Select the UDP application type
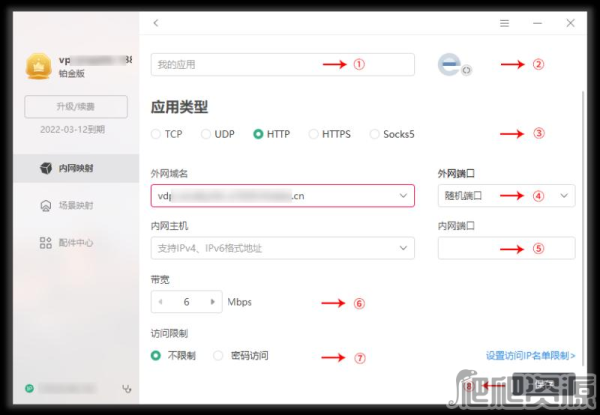This screenshot has height=415, width=600. click(x=206, y=133)
